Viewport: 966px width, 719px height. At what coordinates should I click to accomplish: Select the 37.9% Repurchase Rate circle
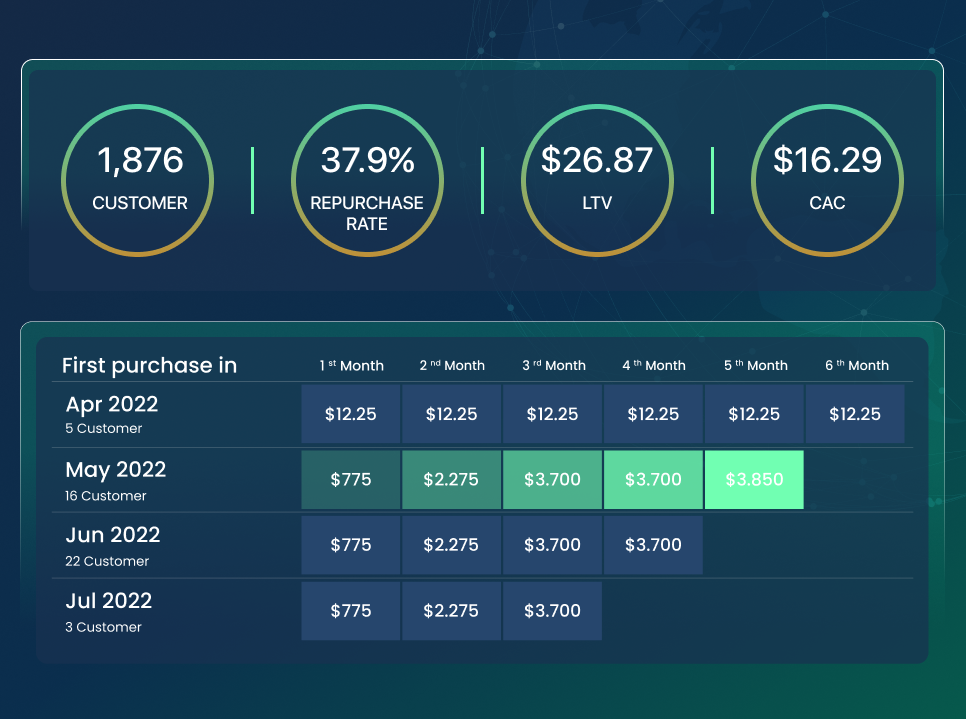pos(367,179)
